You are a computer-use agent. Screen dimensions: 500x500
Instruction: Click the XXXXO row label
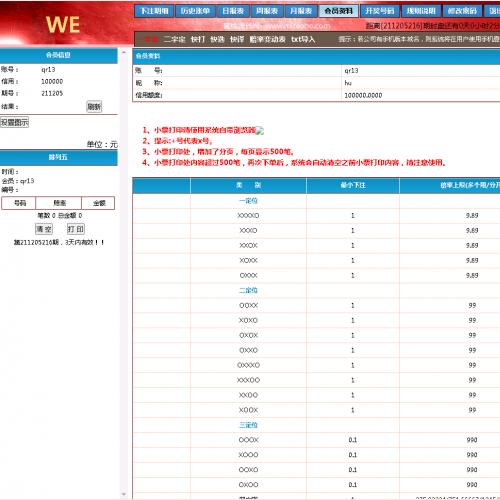click(x=248, y=216)
